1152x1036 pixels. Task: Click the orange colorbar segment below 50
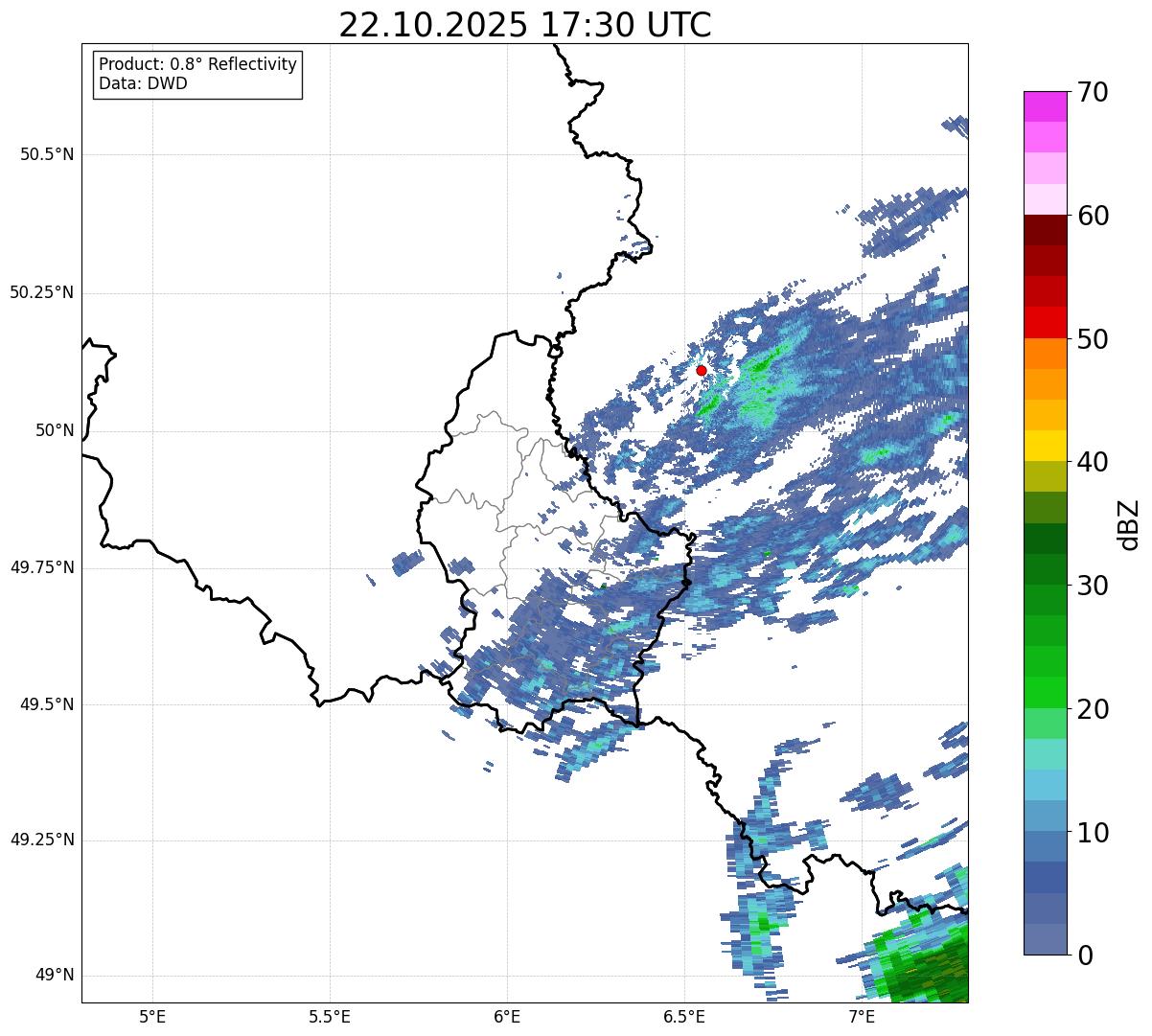coord(1045,354)
